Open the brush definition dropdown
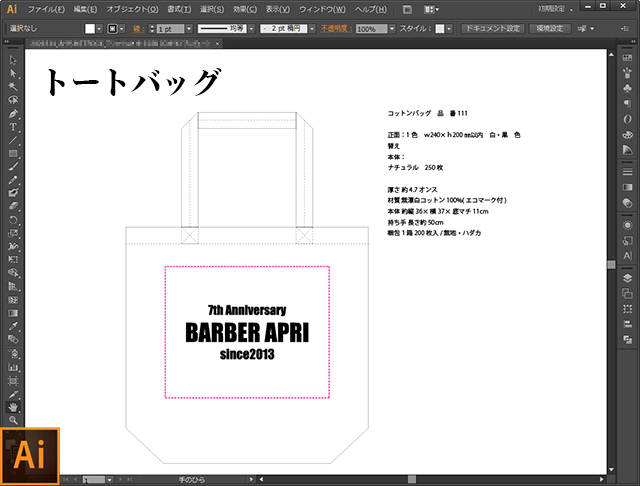The height and width of the screenshot is (486, 640). [x=312, y=29]
